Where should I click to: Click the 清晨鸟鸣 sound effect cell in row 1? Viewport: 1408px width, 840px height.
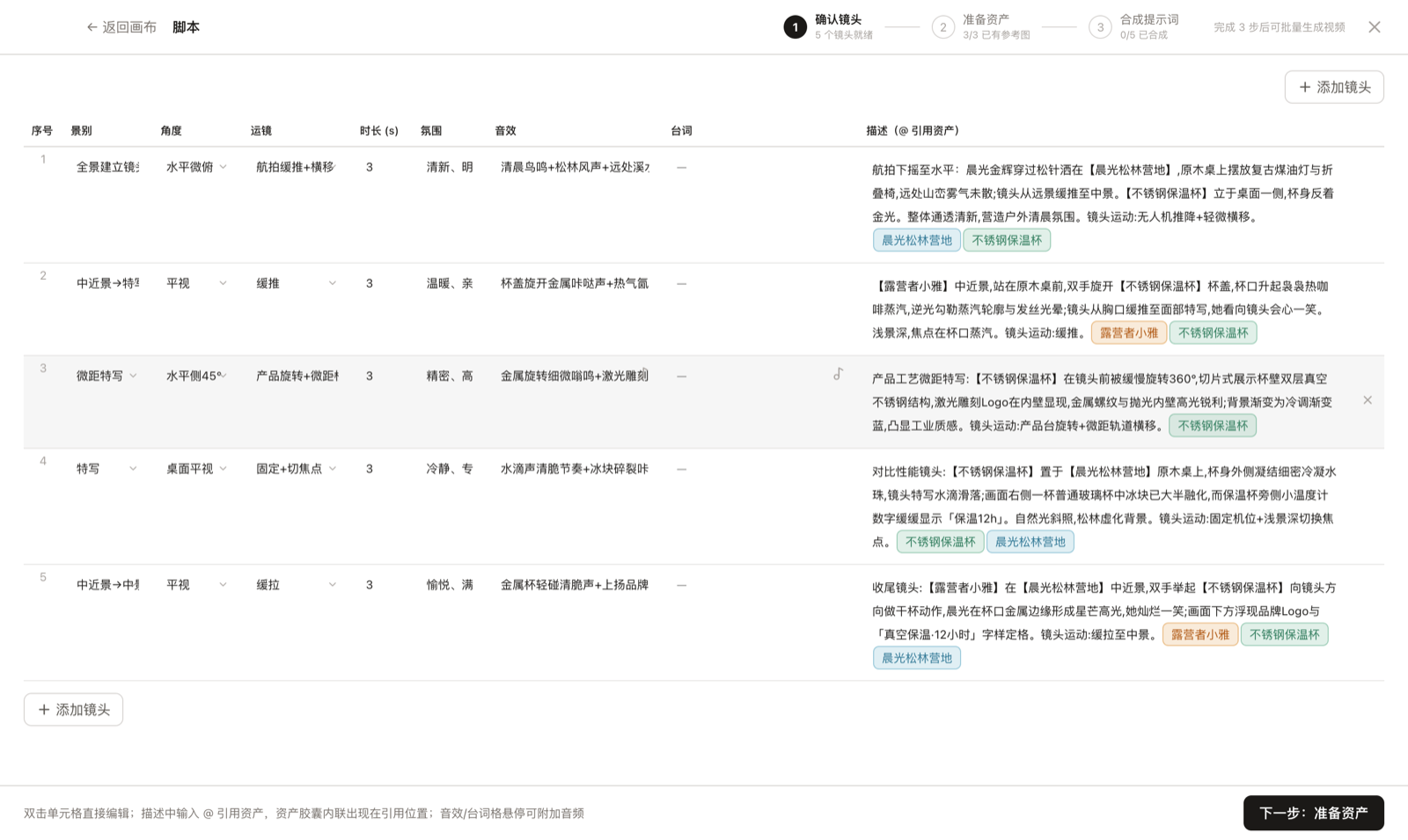point(575,167)
